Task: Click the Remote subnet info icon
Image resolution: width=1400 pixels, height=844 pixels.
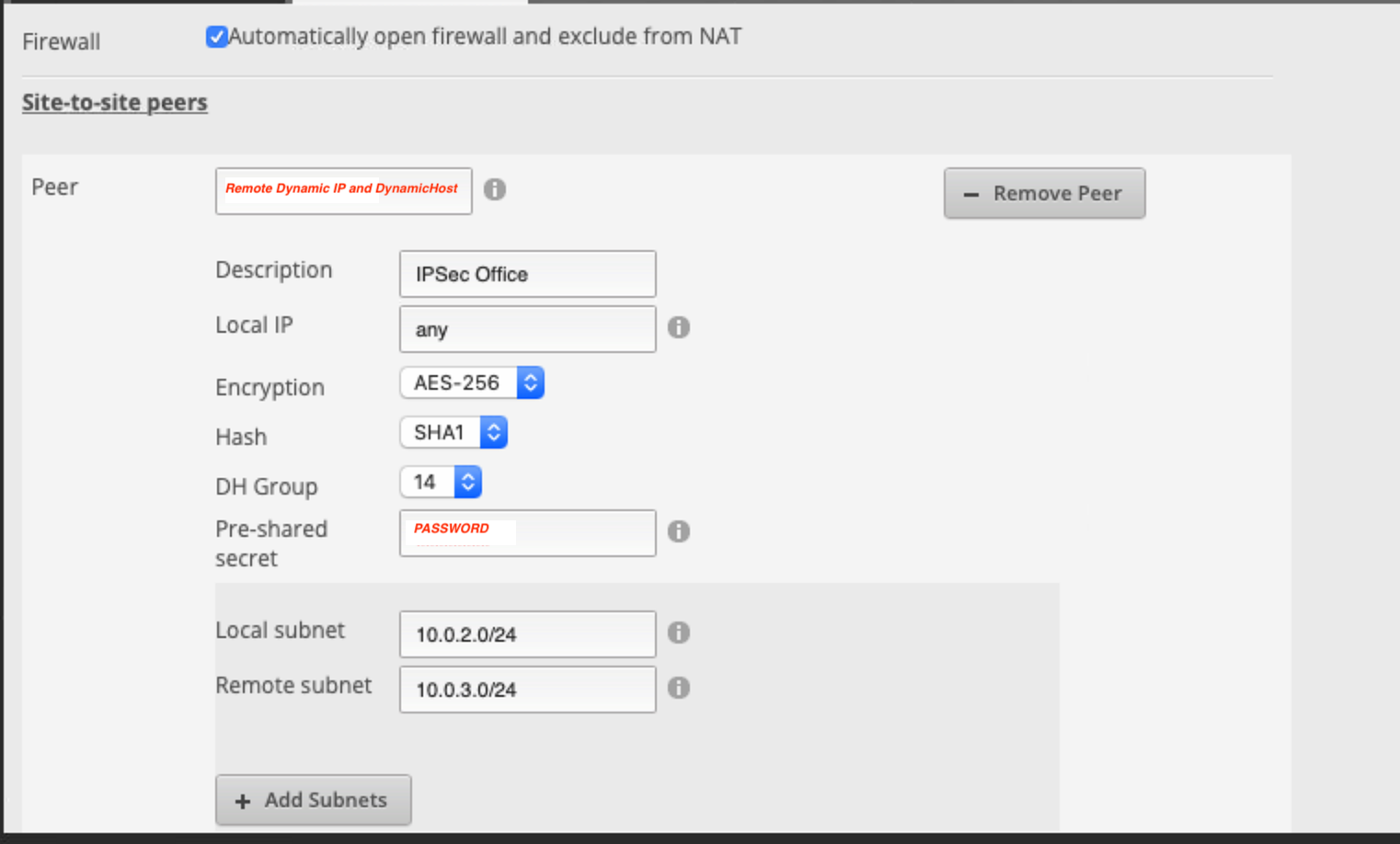Action: [679, 688]
